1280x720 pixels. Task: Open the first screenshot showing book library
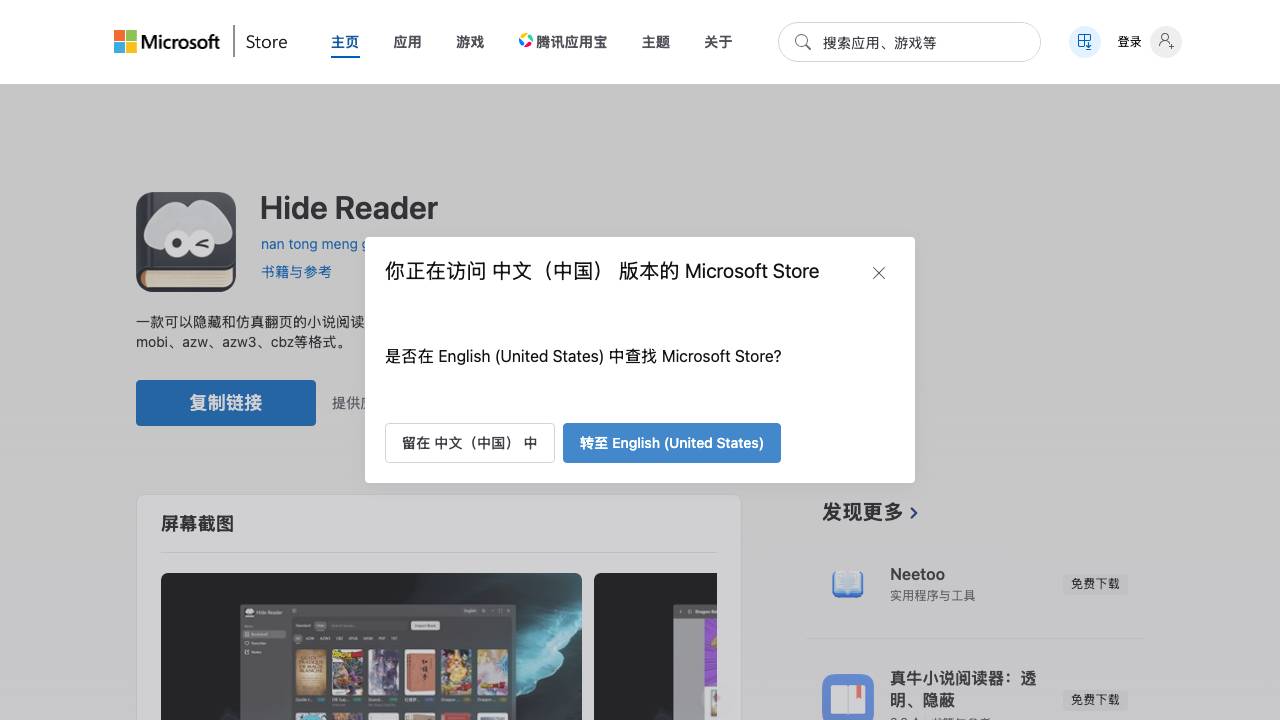click(x=371, y=646)
